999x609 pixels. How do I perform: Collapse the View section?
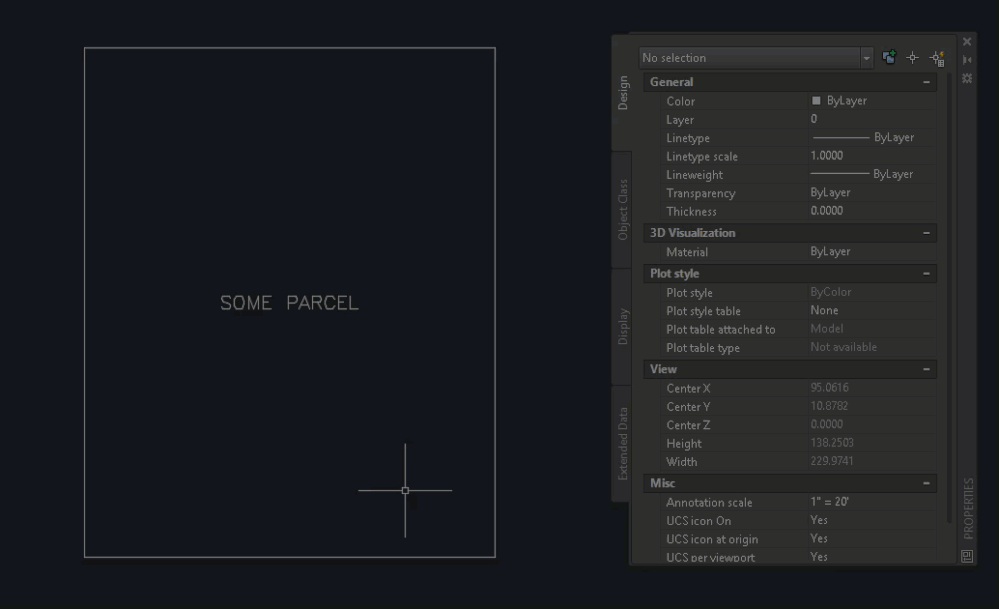pos(926,369)
